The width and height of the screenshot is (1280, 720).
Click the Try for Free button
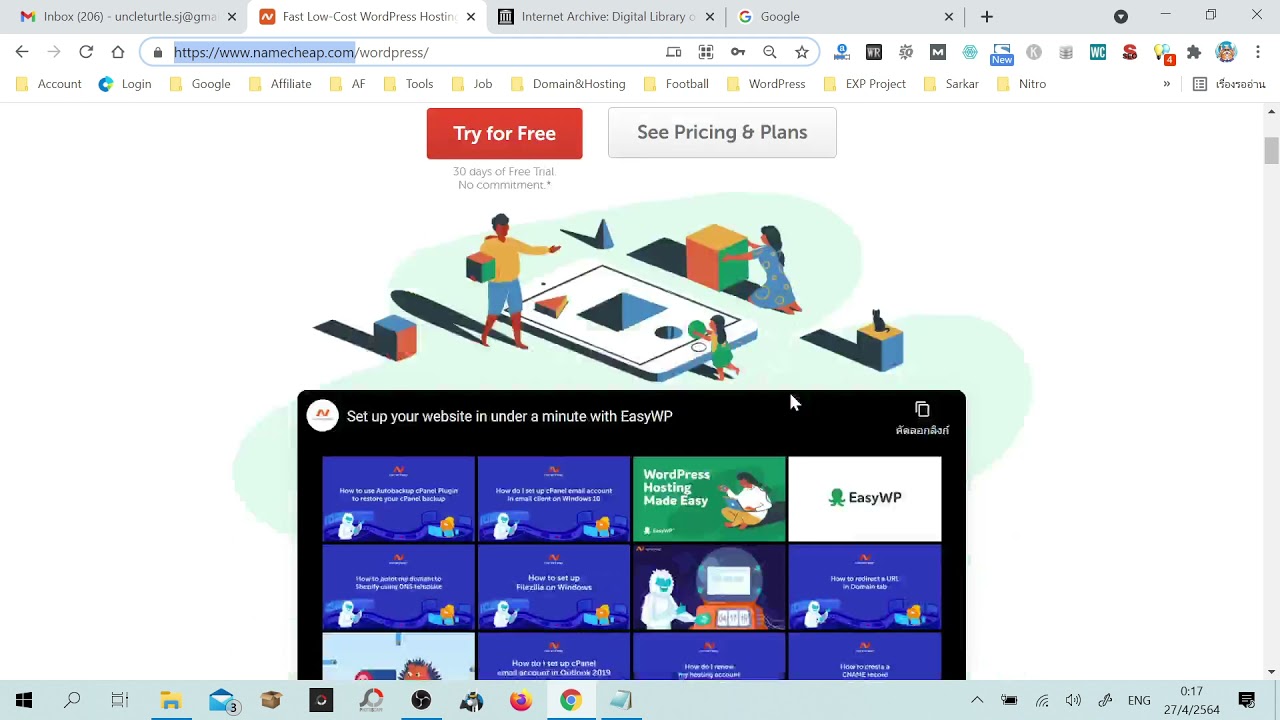coord(504,133)
